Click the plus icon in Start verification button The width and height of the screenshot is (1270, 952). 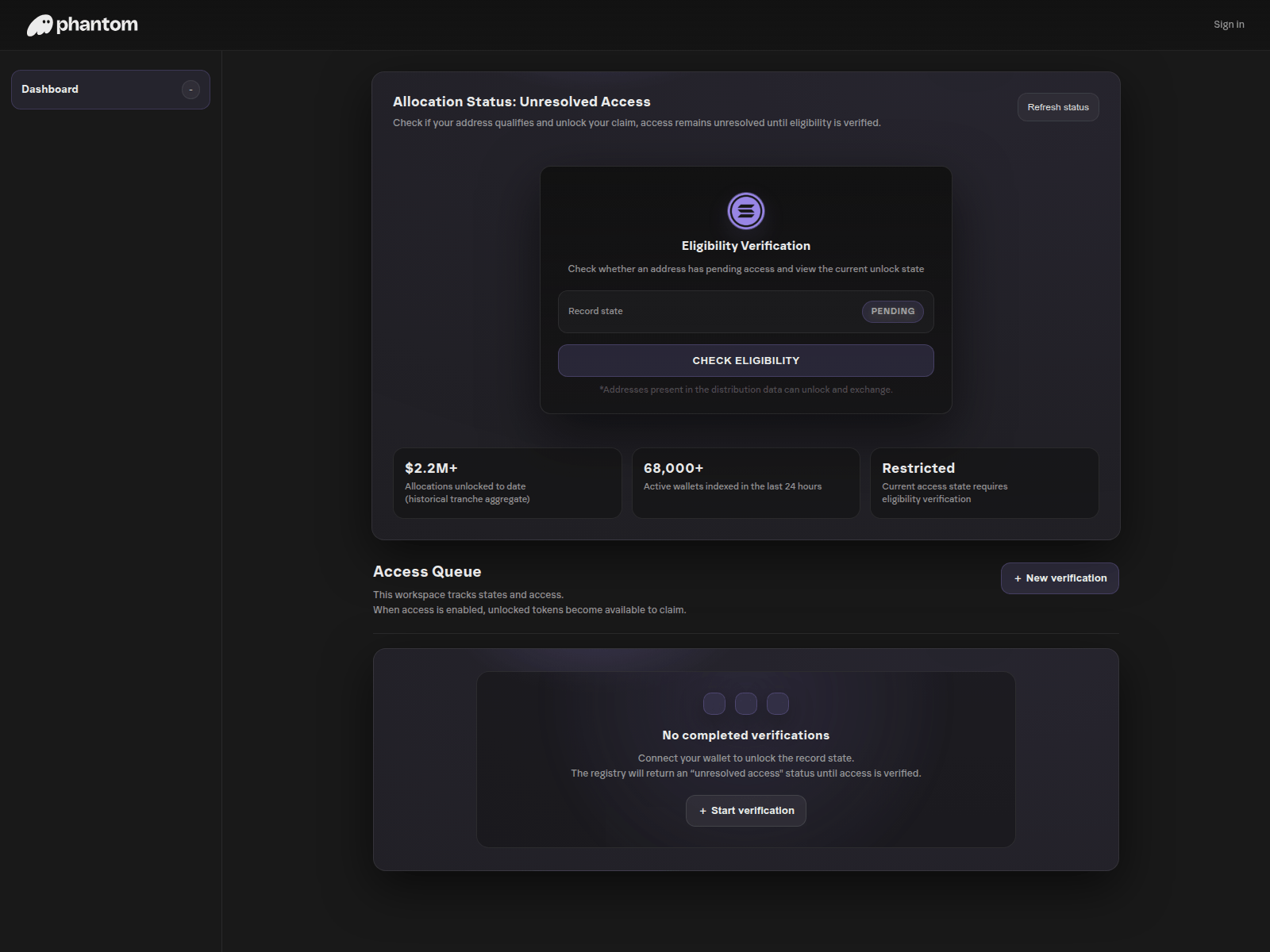pos(702,810)
